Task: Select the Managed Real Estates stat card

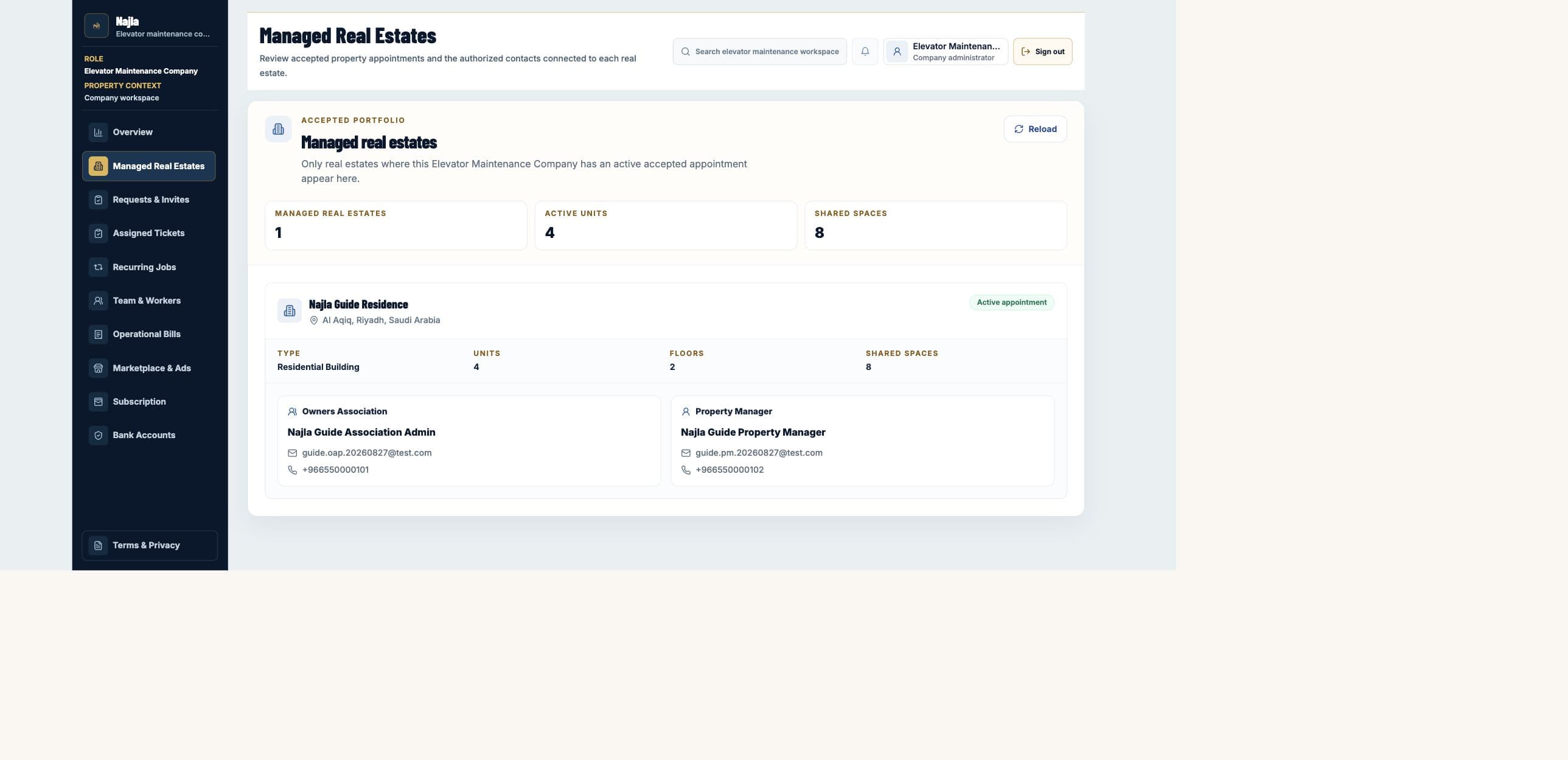Action: 395,225
